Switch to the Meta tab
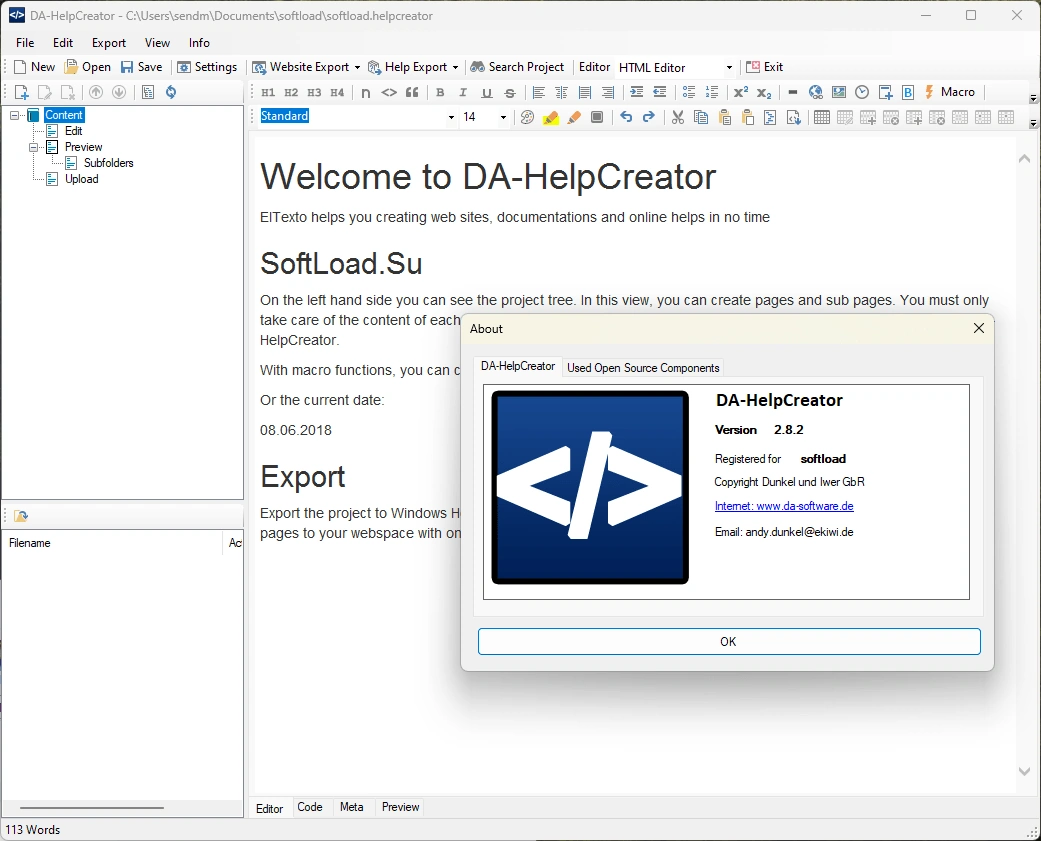The image size is (1041, 841). click(351, 807)
